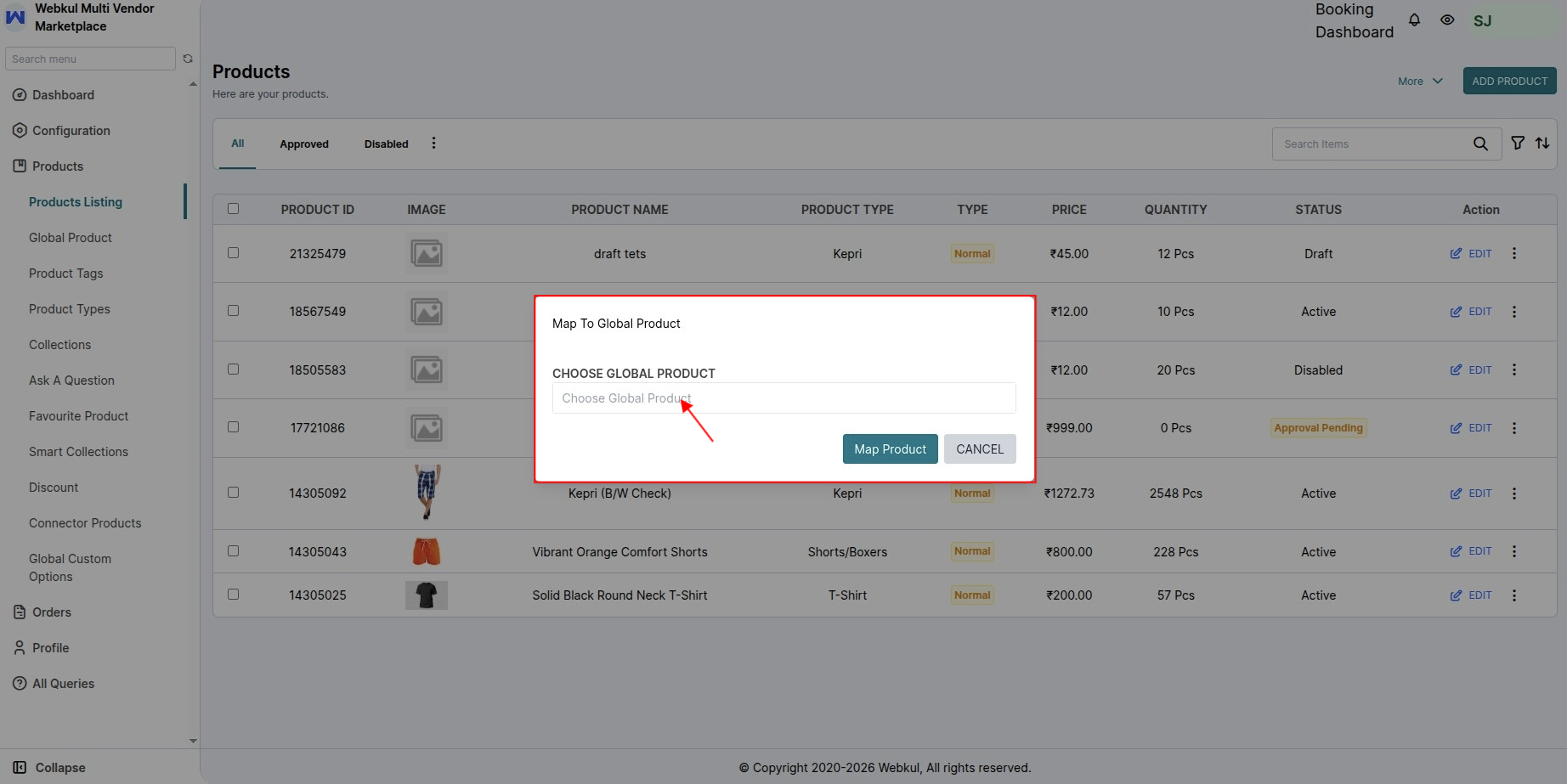
Task: Click Kepri checked shorts thumbnail
Action: tap(427, 493)
